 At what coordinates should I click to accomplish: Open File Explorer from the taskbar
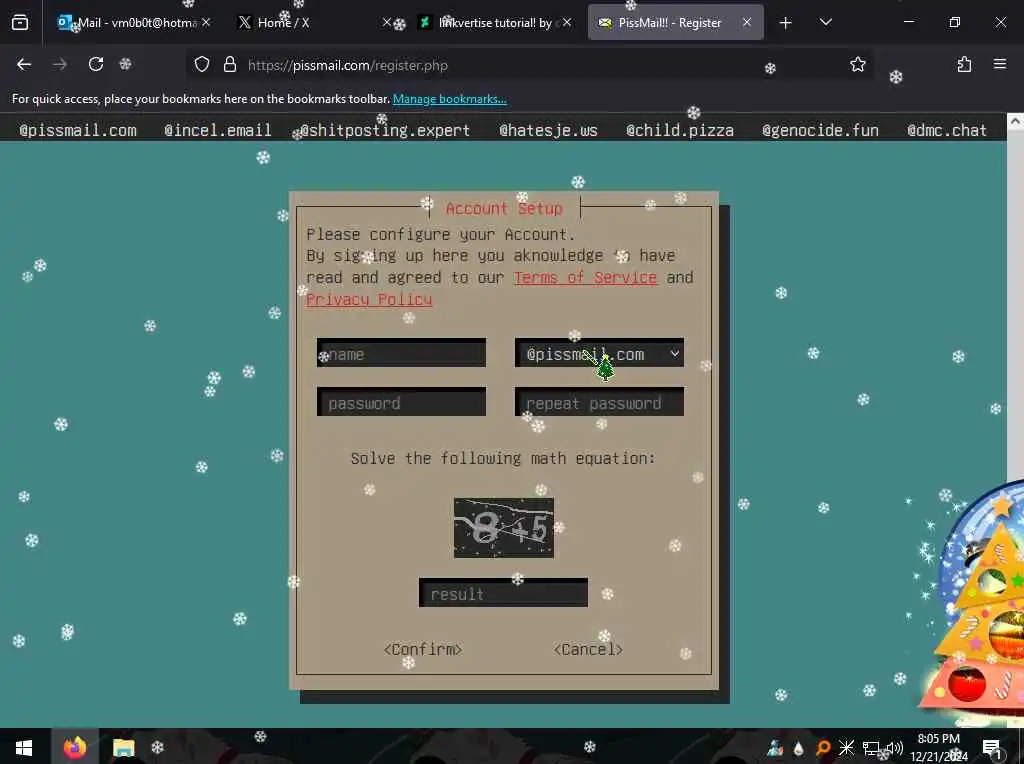point(123,748)
